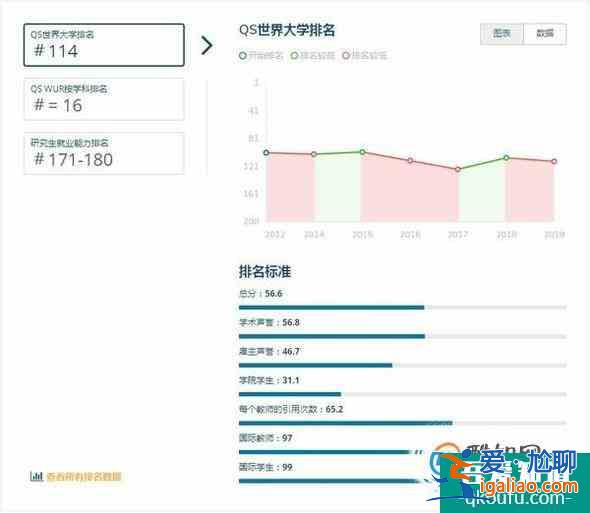Click the bar-chart icon at bottom left
590x513 pixels.
(x=36, y=476)
